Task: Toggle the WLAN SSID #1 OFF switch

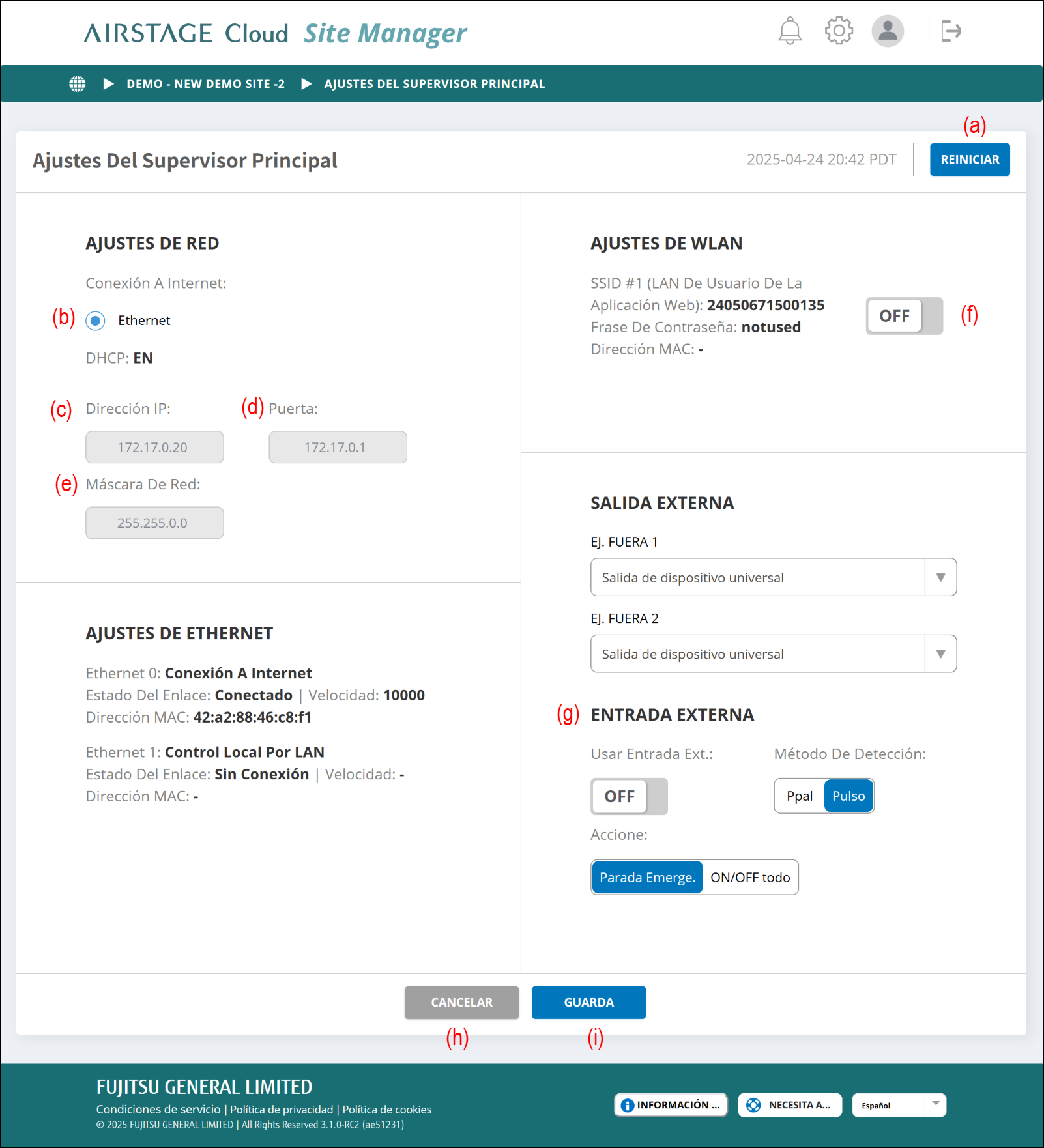Action: 903,316
